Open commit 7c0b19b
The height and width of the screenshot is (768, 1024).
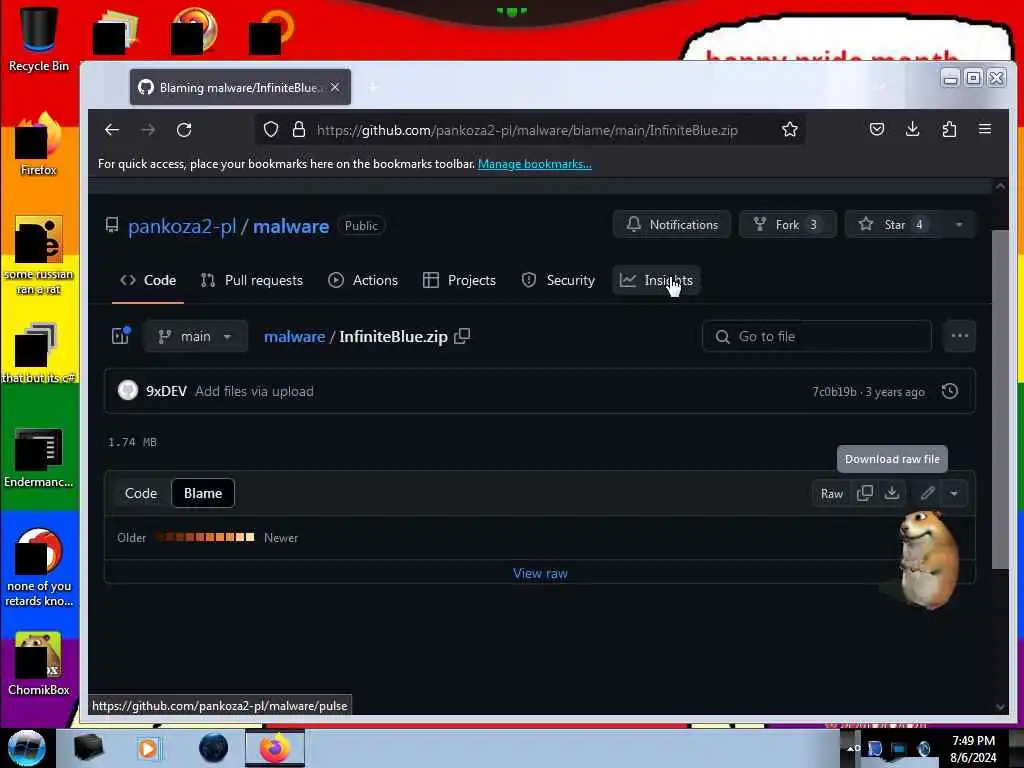point(834,392)
